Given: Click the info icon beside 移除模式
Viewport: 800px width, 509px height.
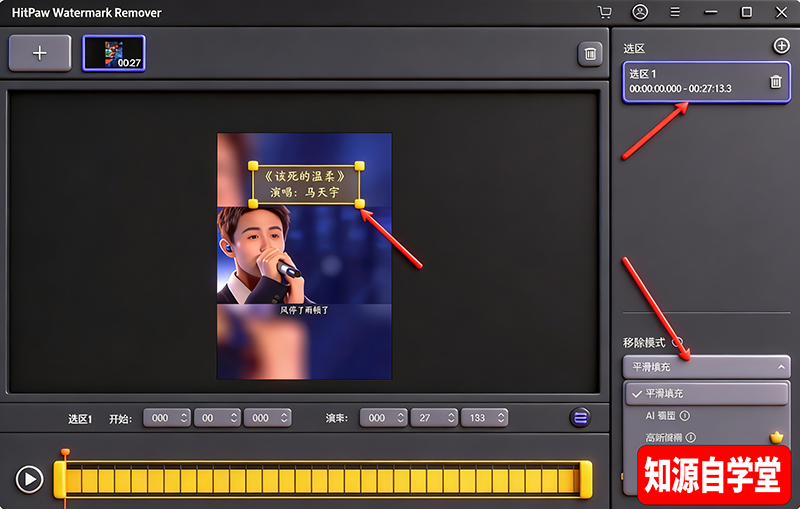Looking at the screenshot, I should point(677,342).
